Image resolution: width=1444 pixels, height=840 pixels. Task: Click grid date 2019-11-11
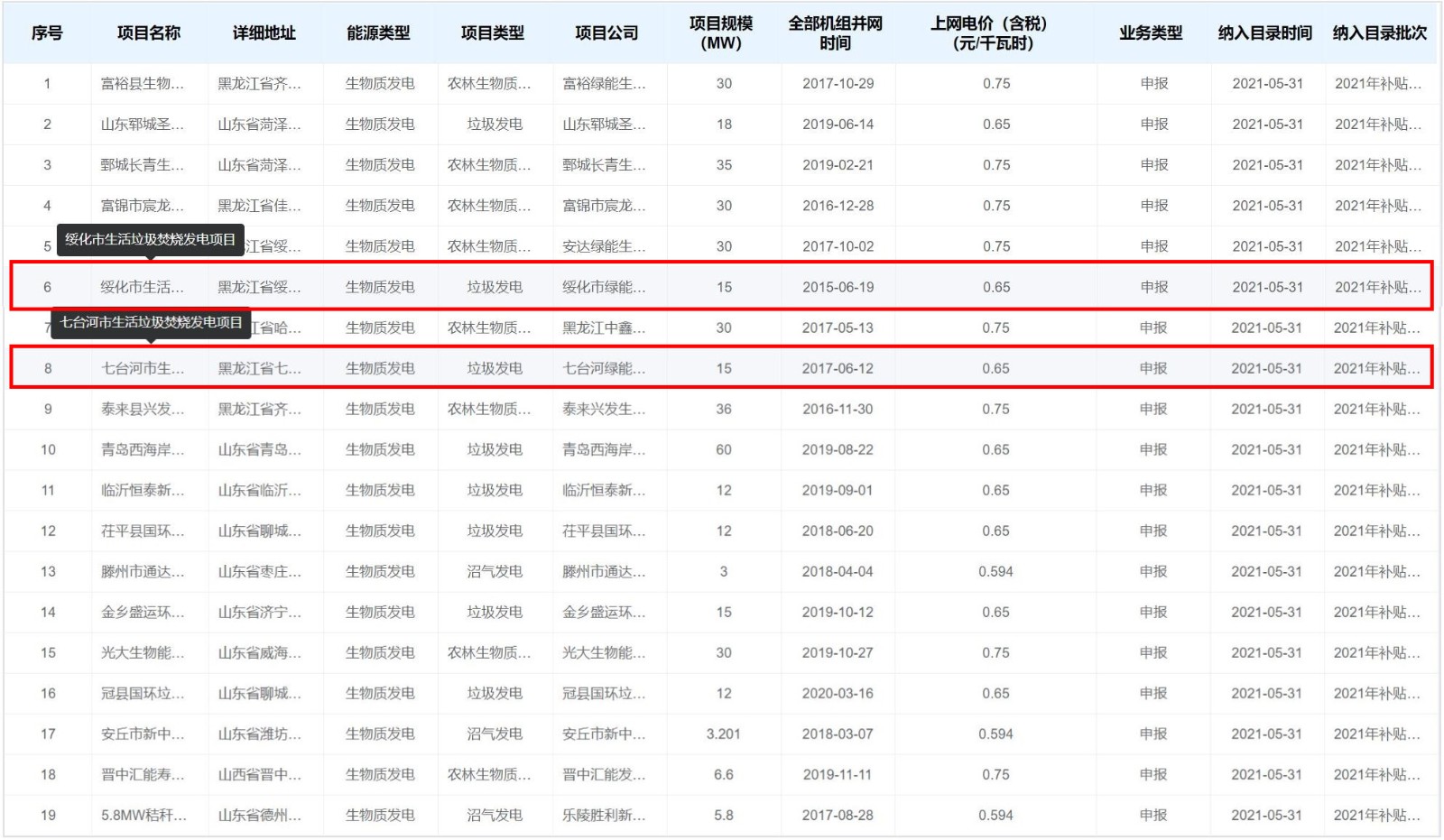coord(838,774)
